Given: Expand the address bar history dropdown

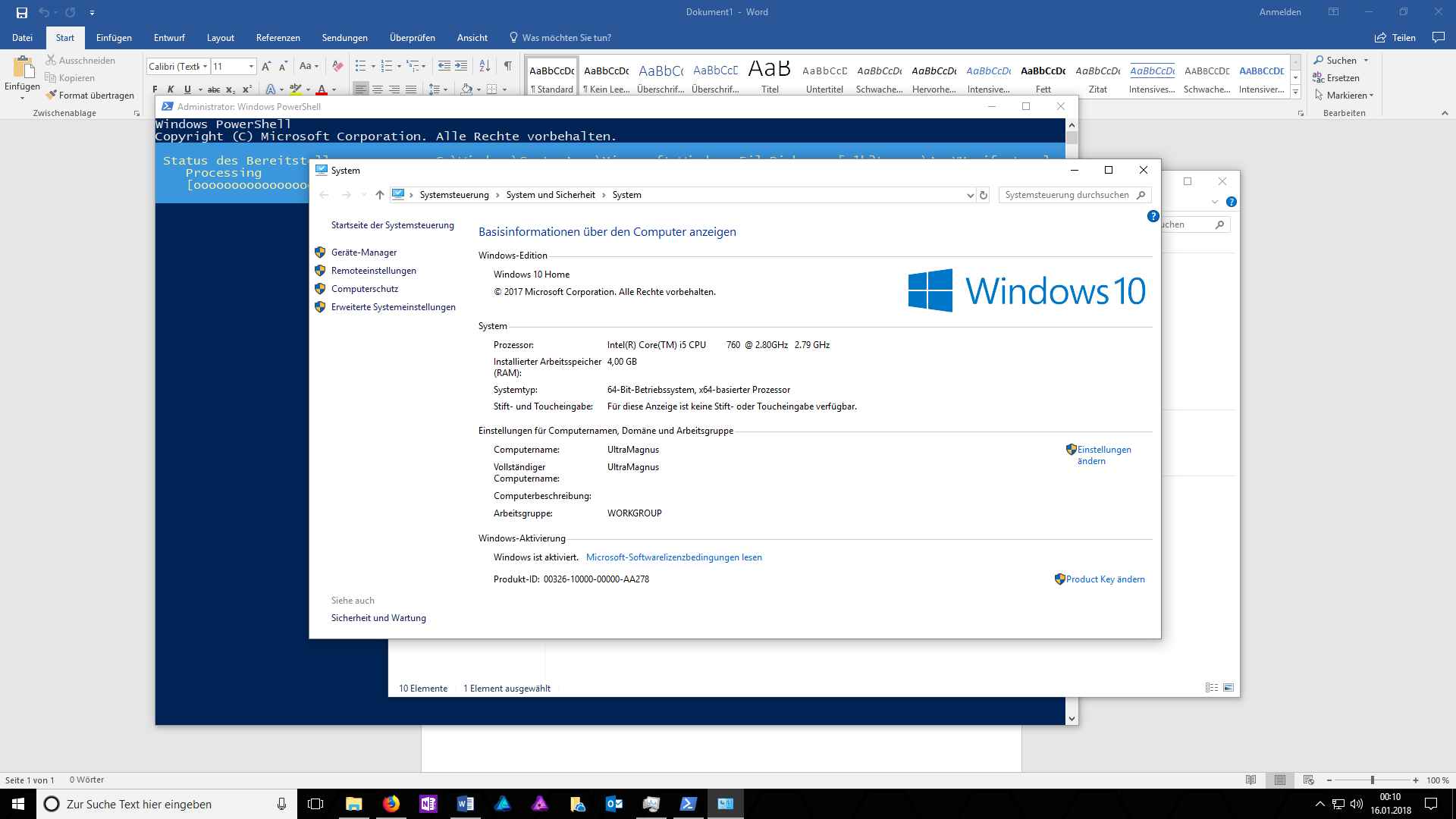Looking at the screenshot, I should (x=970, y=195).
